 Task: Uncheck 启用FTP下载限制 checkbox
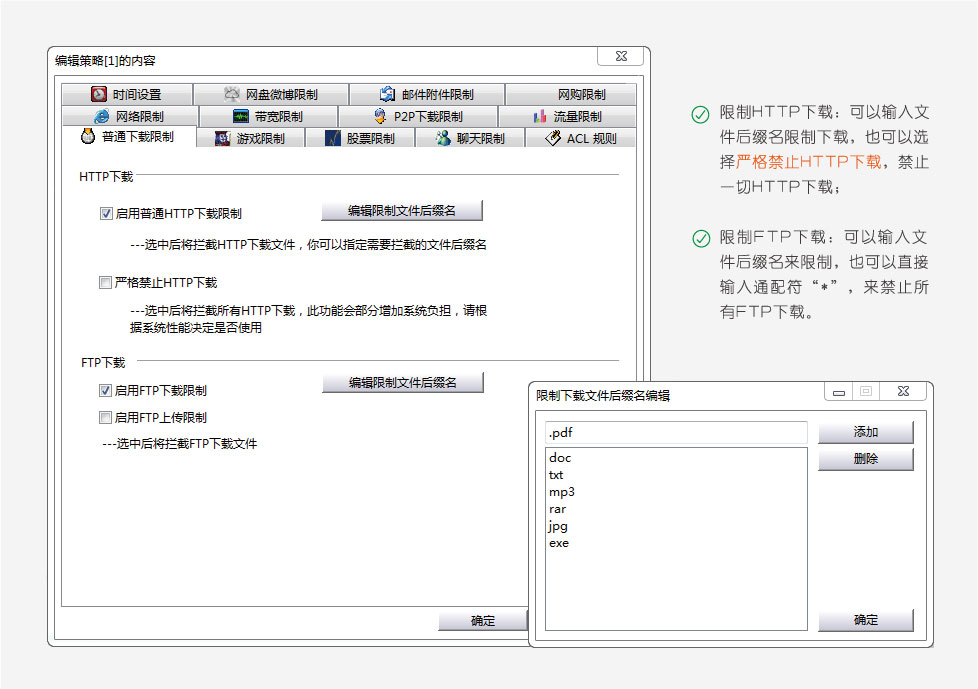(x=106, y=390)
